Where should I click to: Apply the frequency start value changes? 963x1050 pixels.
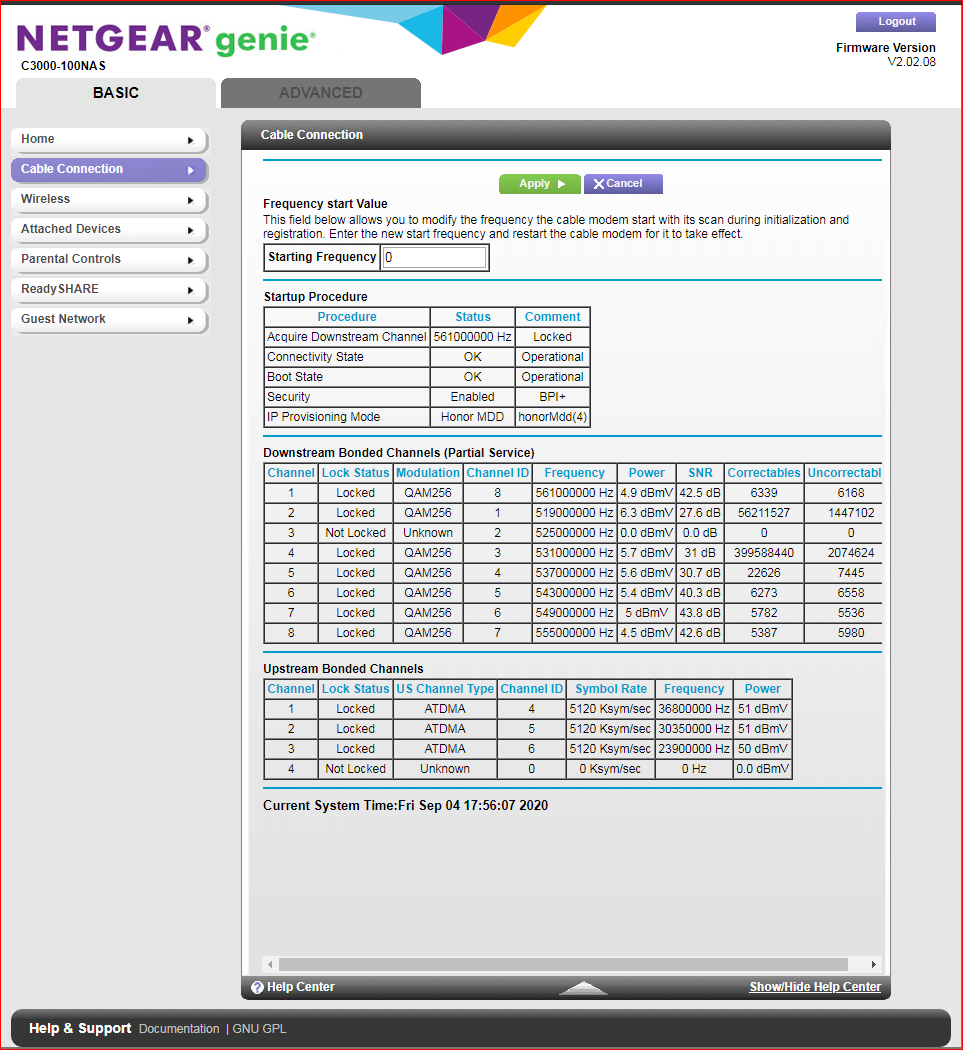coord(539,184)
